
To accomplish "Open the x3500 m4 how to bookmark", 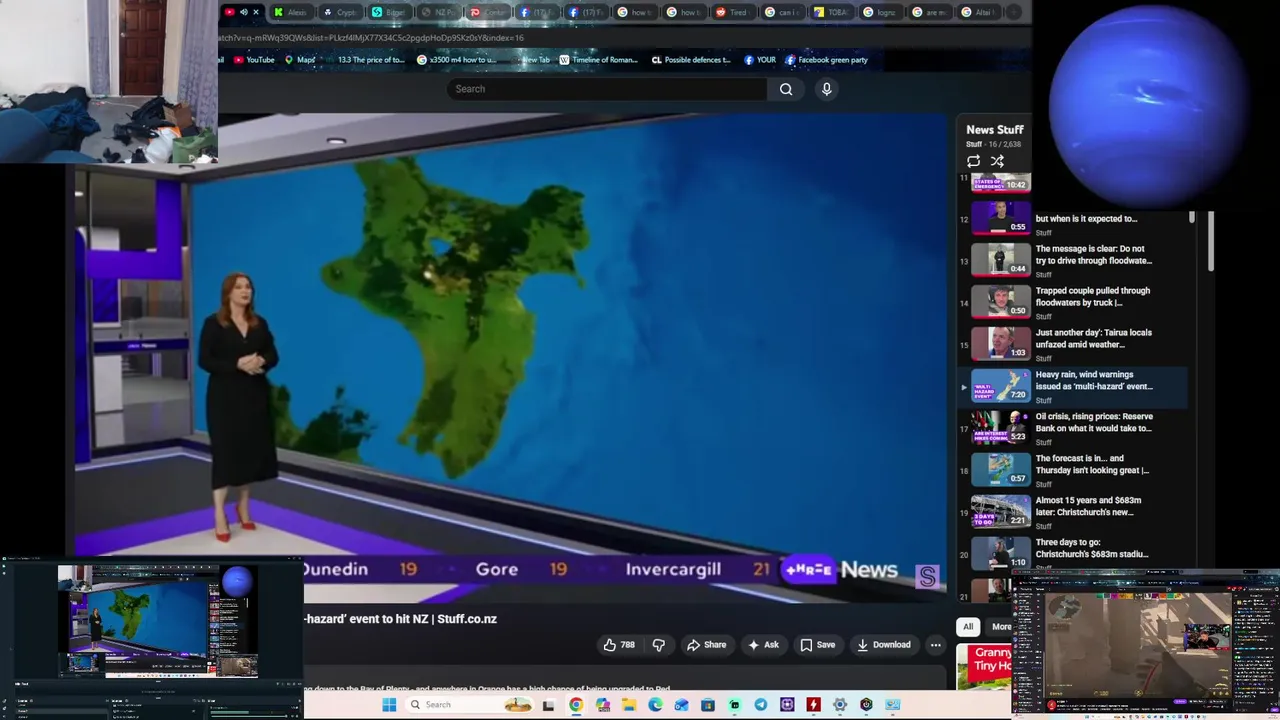I will [x=457, y=60].
